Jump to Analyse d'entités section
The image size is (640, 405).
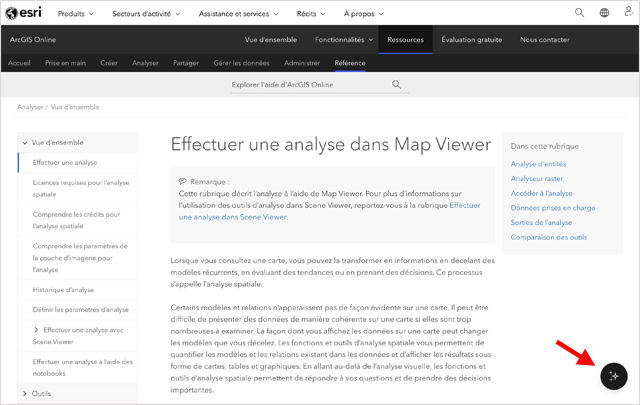(x=538, y=164)
